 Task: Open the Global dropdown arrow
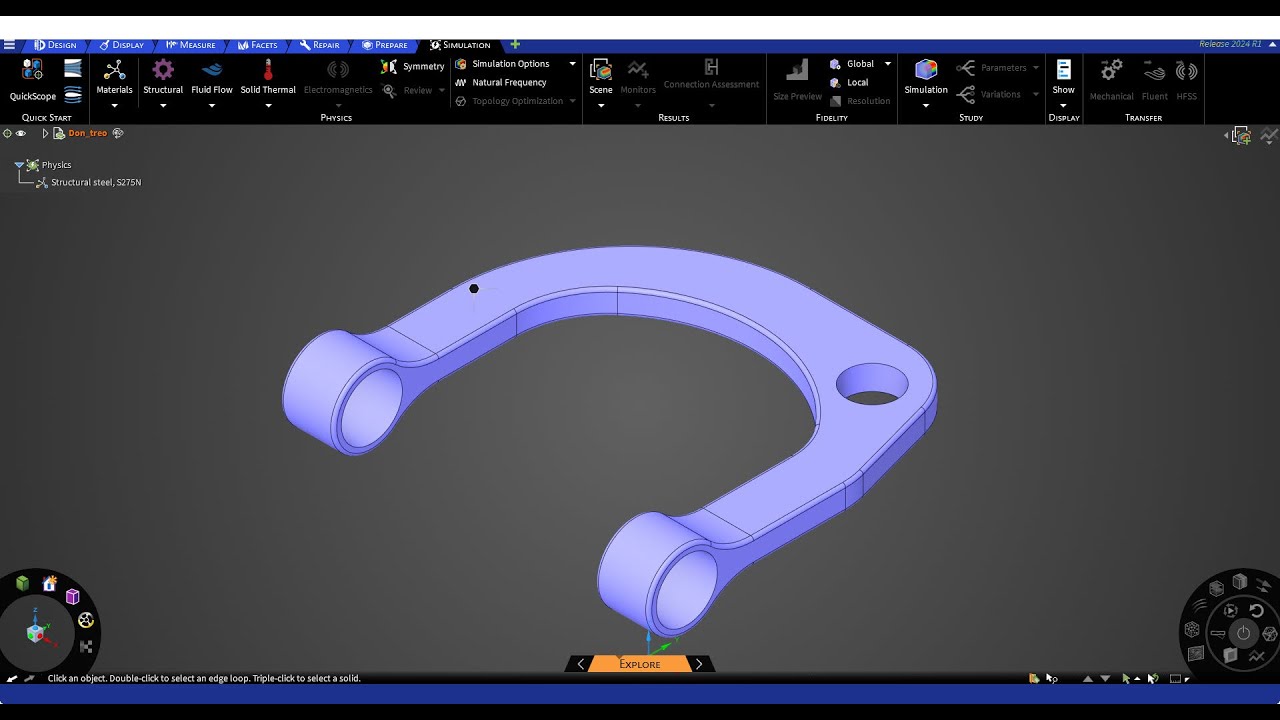coord(887,64)
